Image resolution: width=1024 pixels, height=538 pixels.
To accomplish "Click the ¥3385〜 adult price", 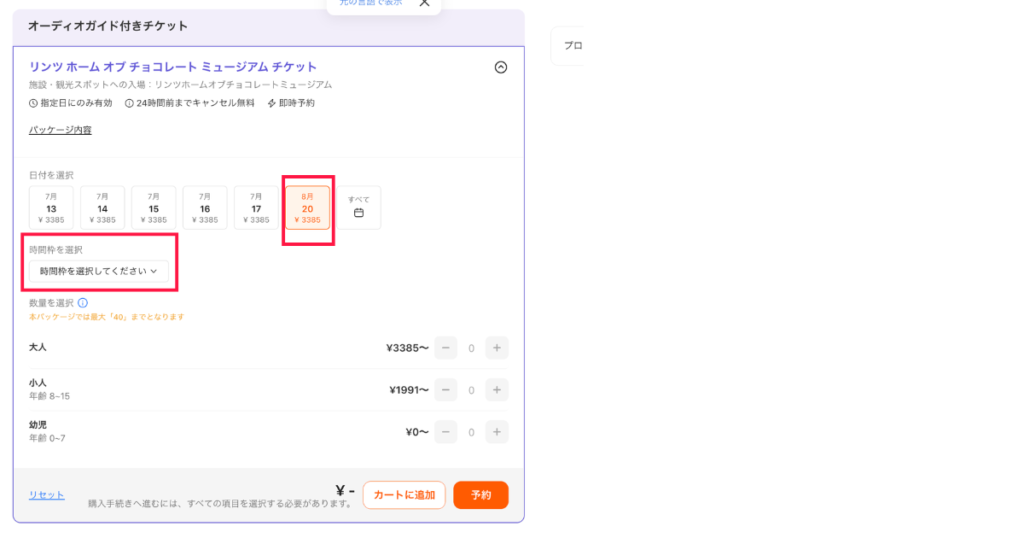I will click(x=408, y=348).
